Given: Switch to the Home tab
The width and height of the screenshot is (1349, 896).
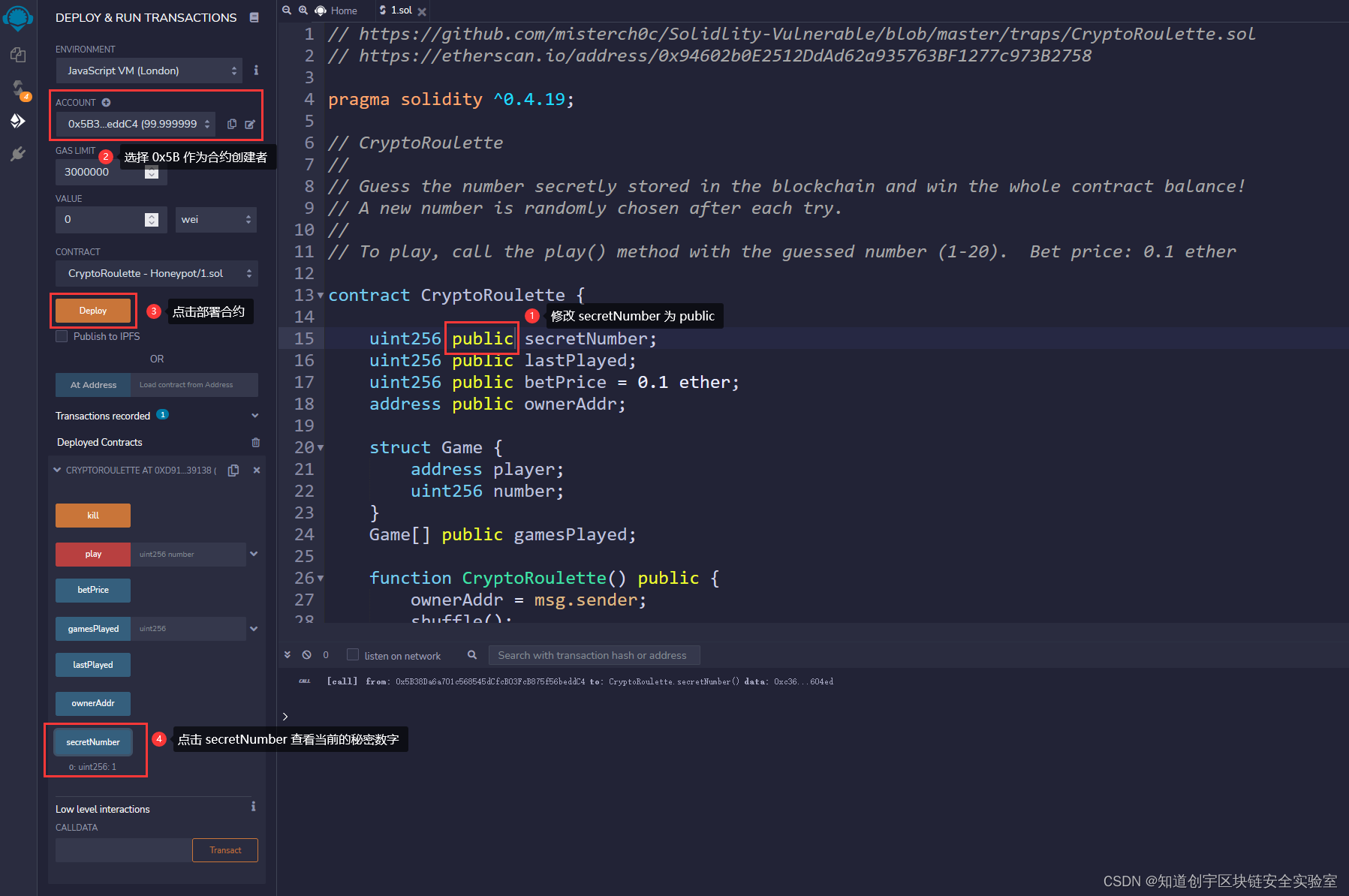Looking at the screenshot, I should (x=336, y=11).
